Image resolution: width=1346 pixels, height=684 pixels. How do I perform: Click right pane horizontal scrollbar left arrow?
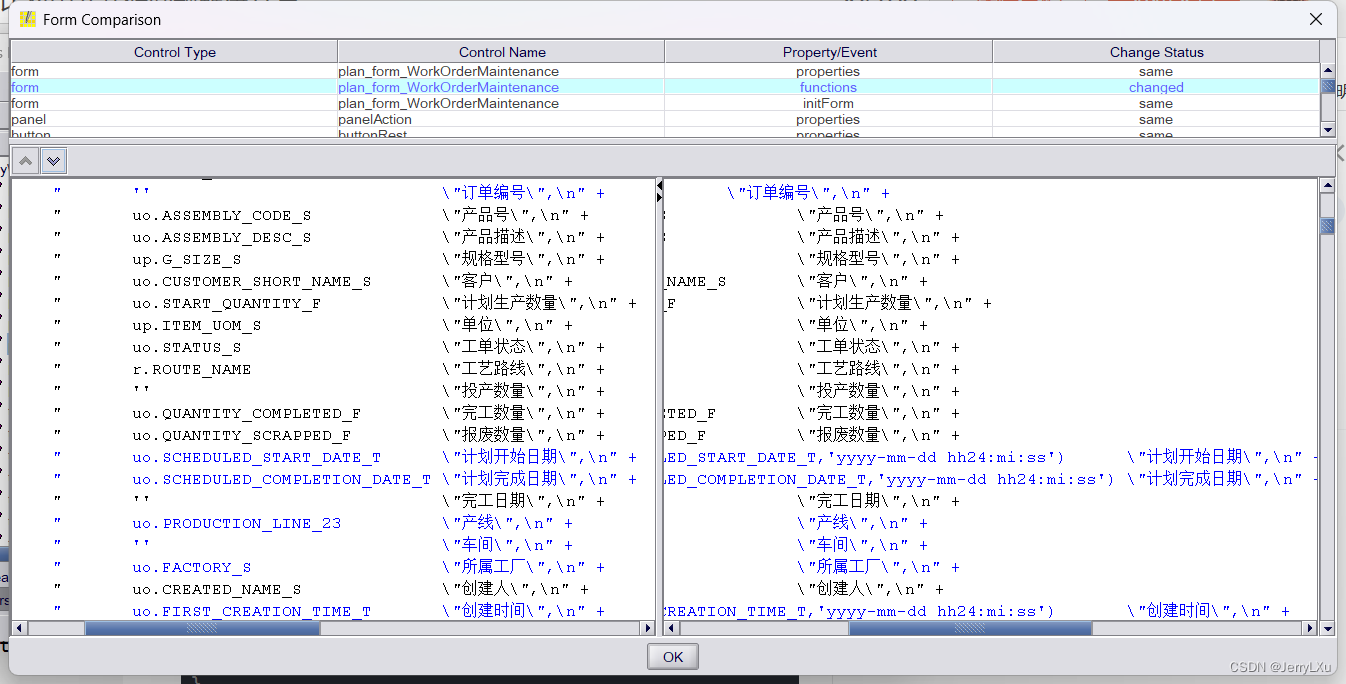point(672,628)
